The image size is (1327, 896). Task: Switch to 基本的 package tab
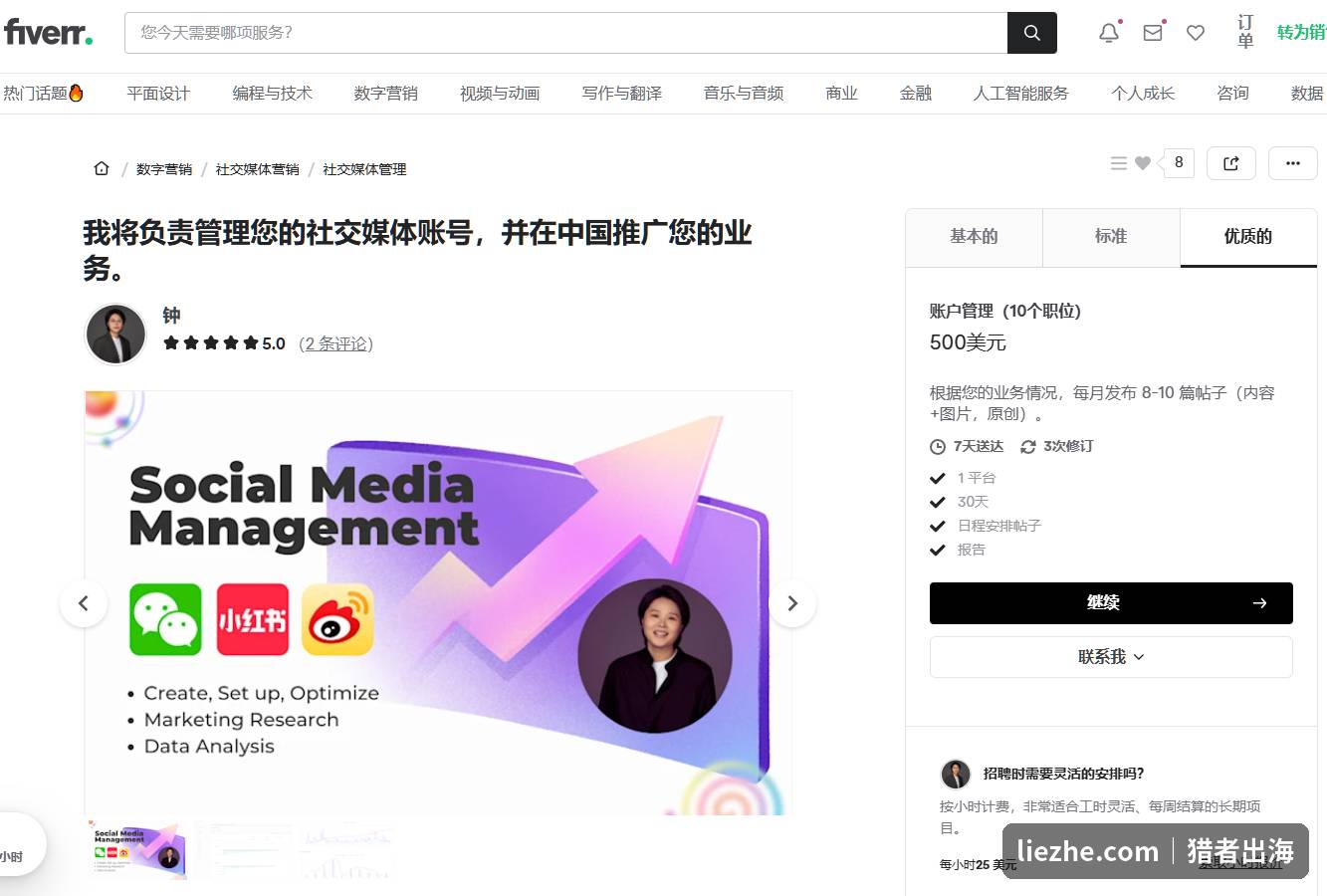974,237
